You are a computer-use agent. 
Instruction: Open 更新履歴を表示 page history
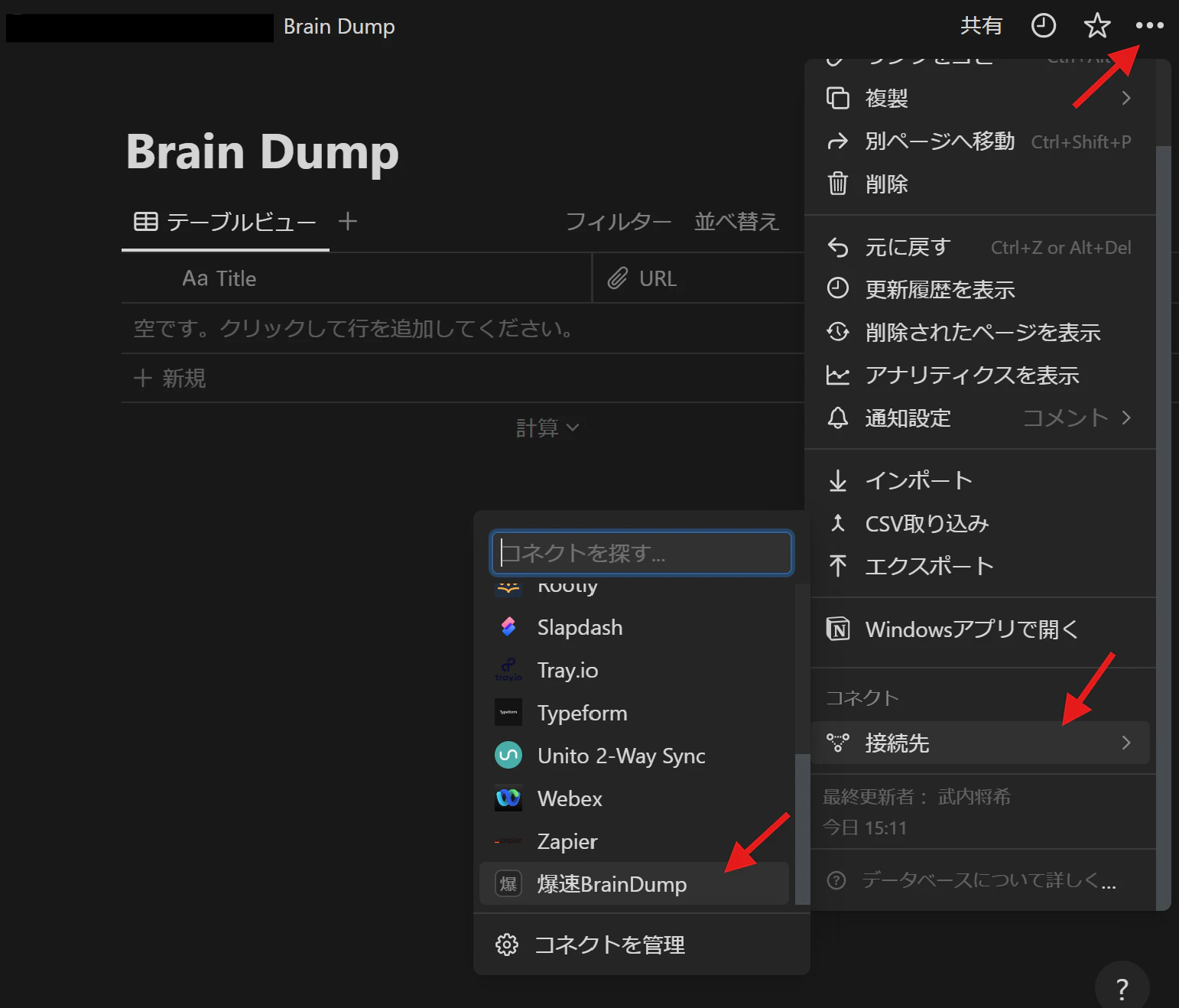980,289
